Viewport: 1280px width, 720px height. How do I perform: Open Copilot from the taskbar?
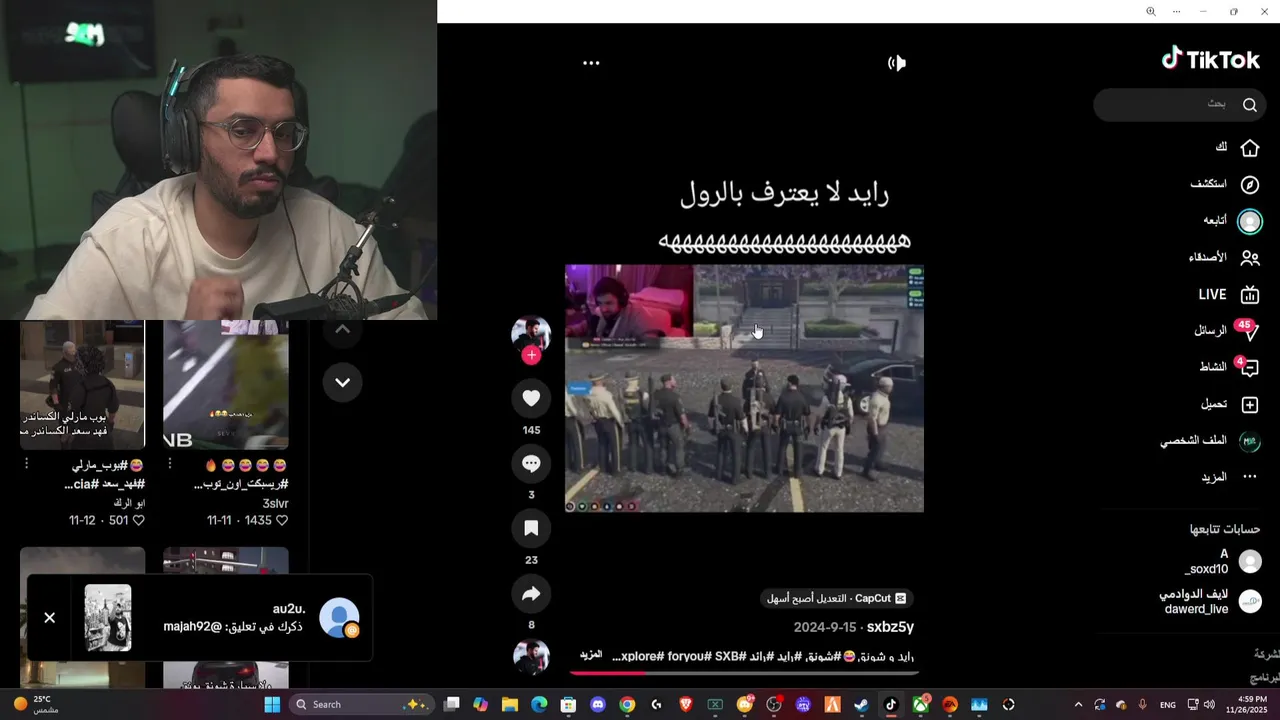(481, 704)
